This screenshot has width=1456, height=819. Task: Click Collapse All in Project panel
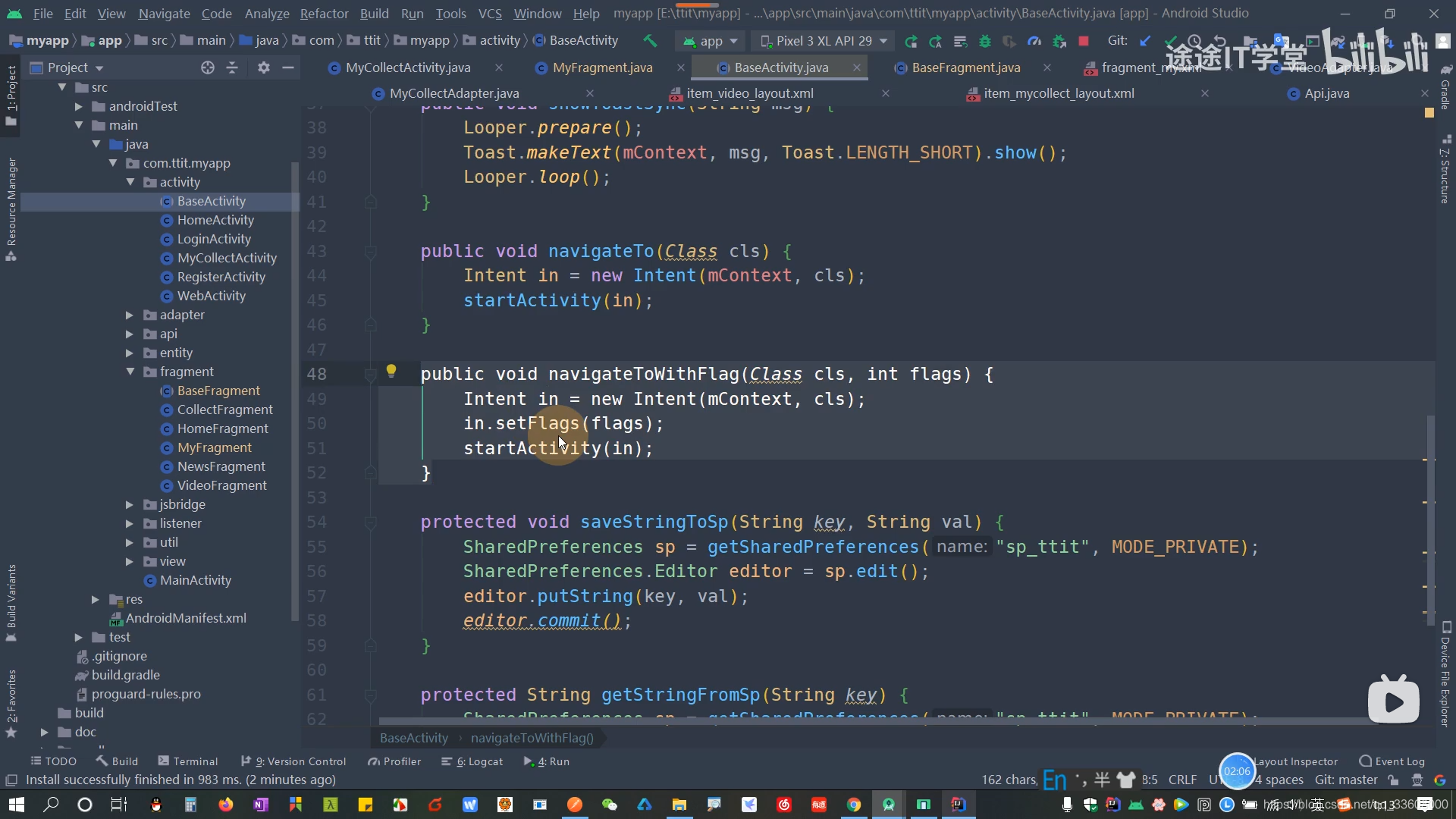232,67
